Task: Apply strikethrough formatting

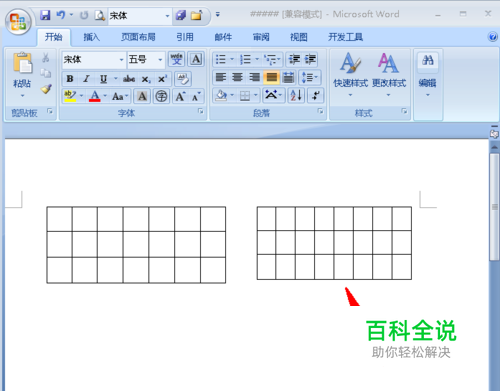Action: point(129,79)
